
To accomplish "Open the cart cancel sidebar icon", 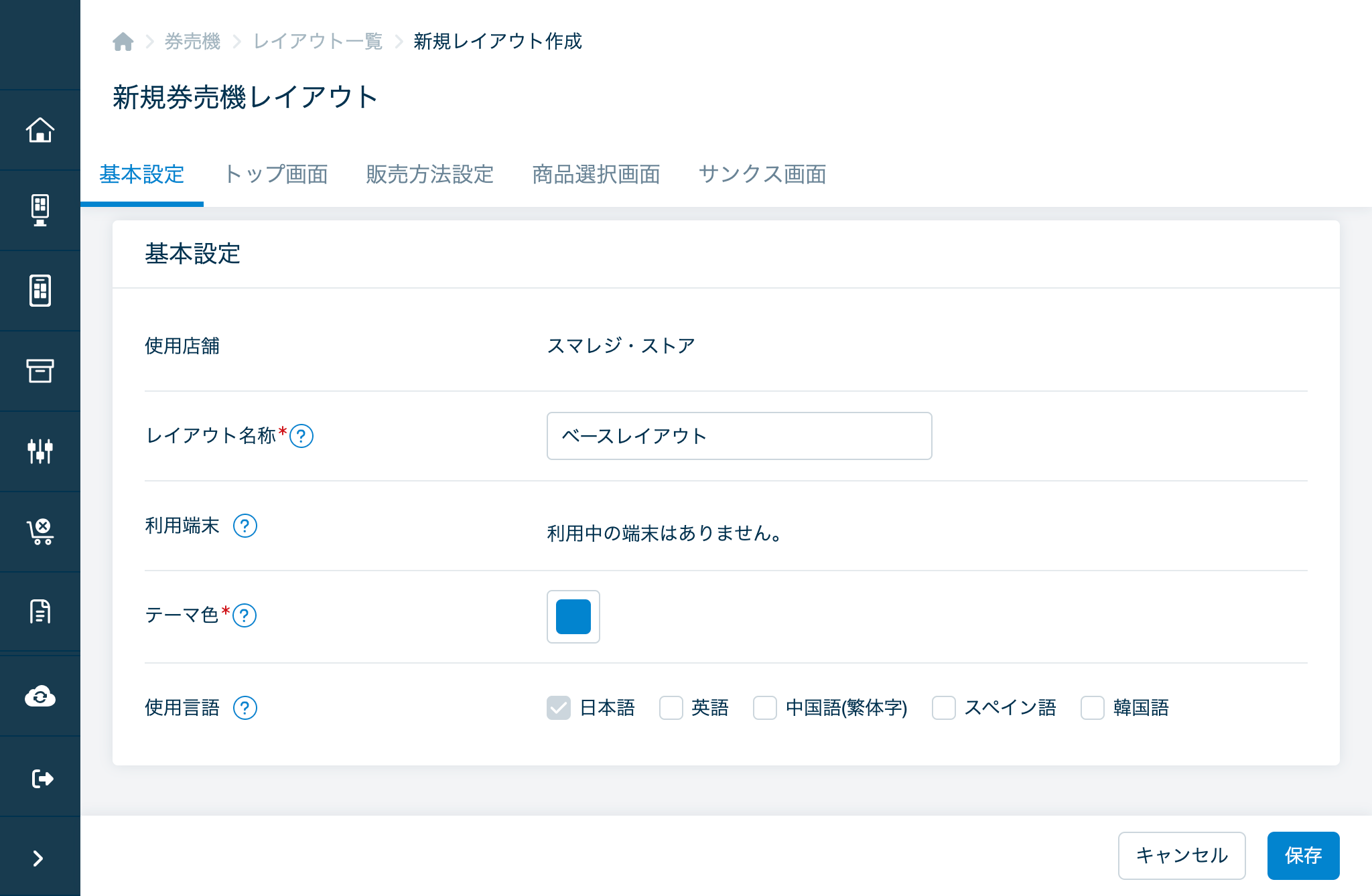I will [x=40, y=532].
